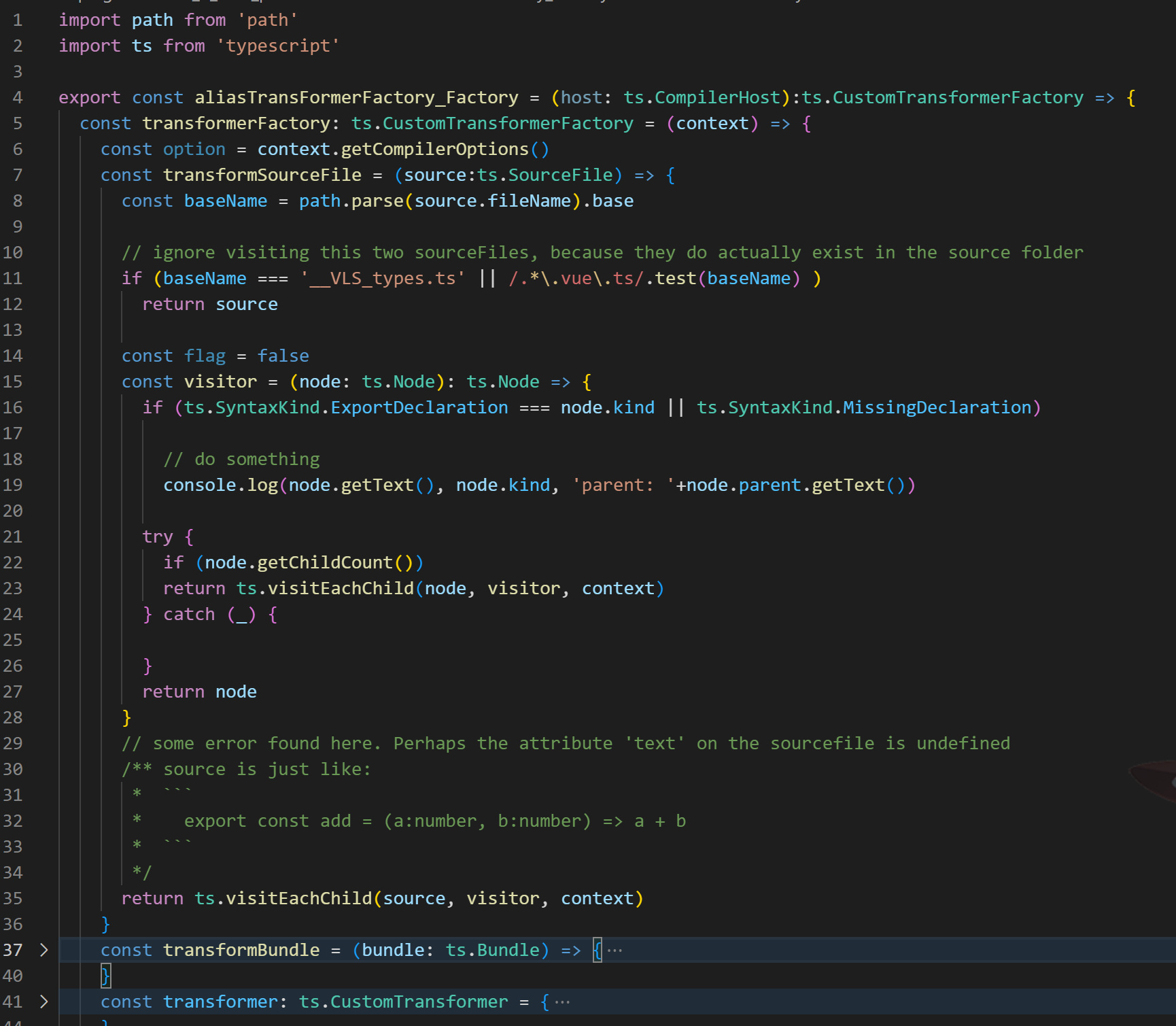Click 'ts.Bundle' type on line 37

[x=492, y=950]
